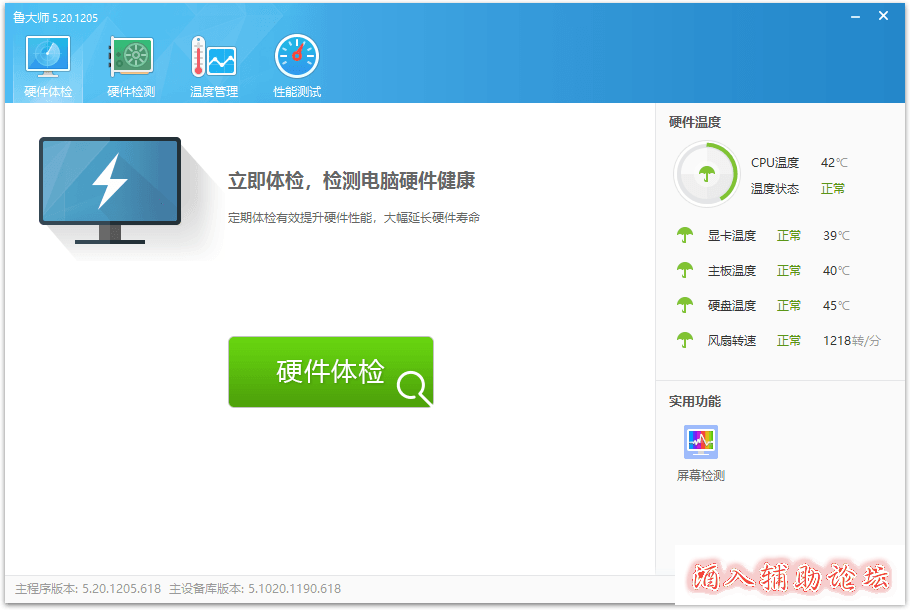
Task: Click the 主板温度 40℃ value
Action: 836,270
